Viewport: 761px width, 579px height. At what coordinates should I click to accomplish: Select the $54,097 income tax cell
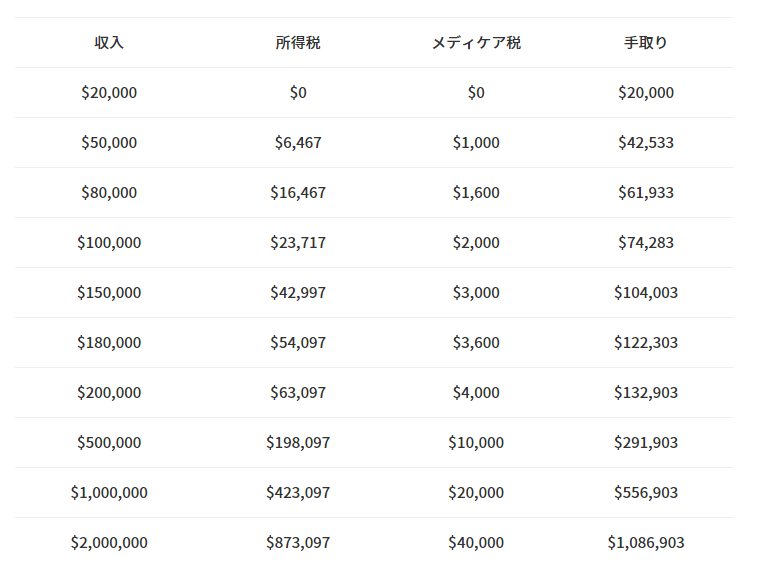coord(298,343)
